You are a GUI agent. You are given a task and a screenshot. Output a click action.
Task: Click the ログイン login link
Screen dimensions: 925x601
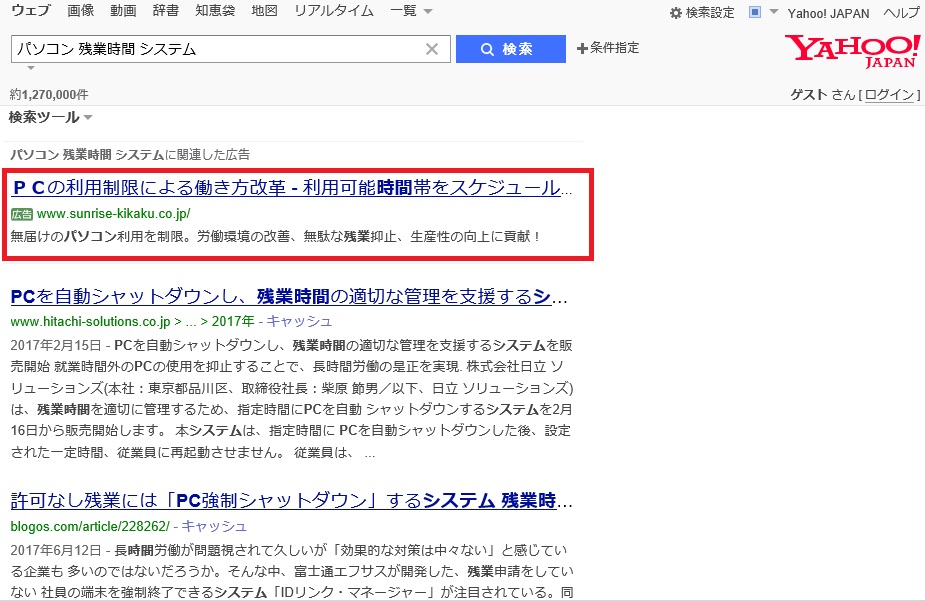pyautogui.click(x=889, y=95)
